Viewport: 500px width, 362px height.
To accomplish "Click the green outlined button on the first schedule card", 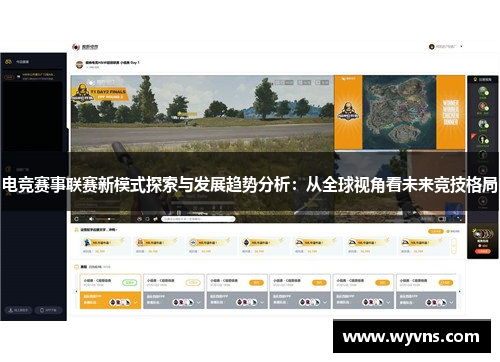I will click(130, 283).
